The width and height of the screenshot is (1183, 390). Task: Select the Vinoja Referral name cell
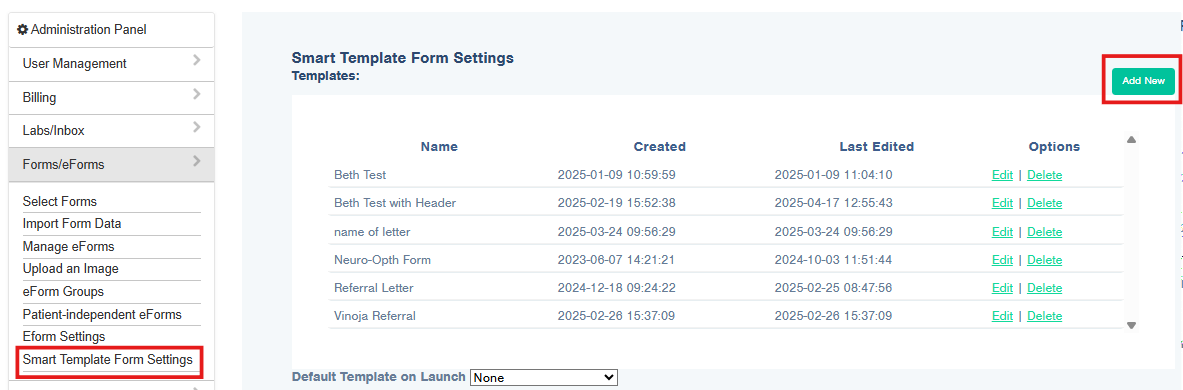pyautogui.click(x=375, y=316)
